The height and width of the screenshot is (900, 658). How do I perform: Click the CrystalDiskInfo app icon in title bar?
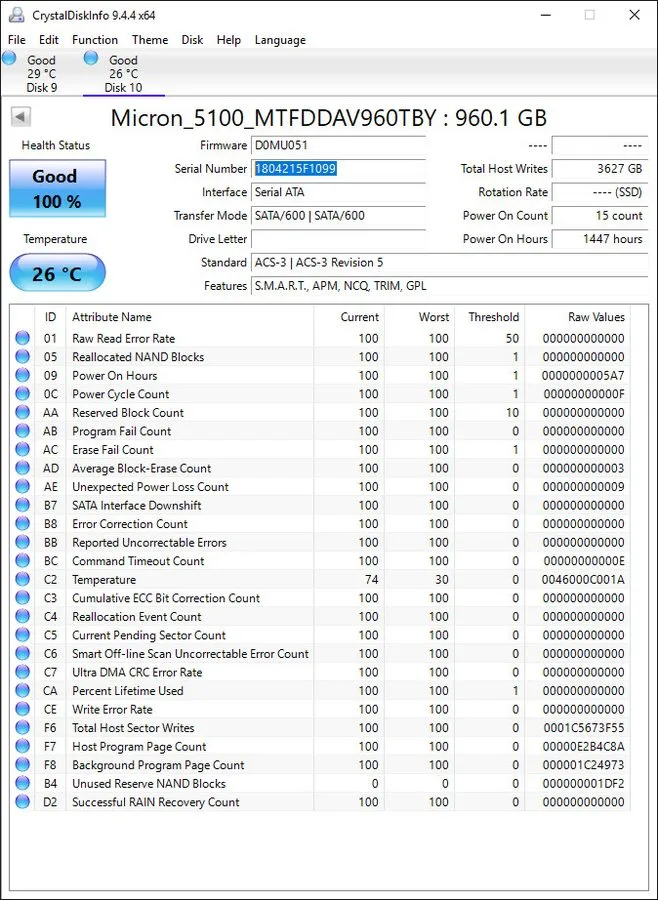tap(17, 15)
